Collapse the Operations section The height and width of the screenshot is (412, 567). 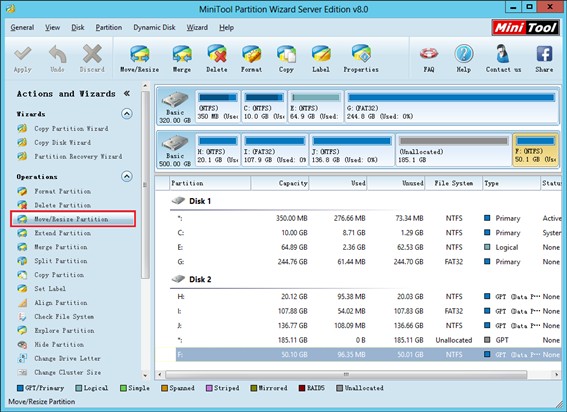click(127, 177)
